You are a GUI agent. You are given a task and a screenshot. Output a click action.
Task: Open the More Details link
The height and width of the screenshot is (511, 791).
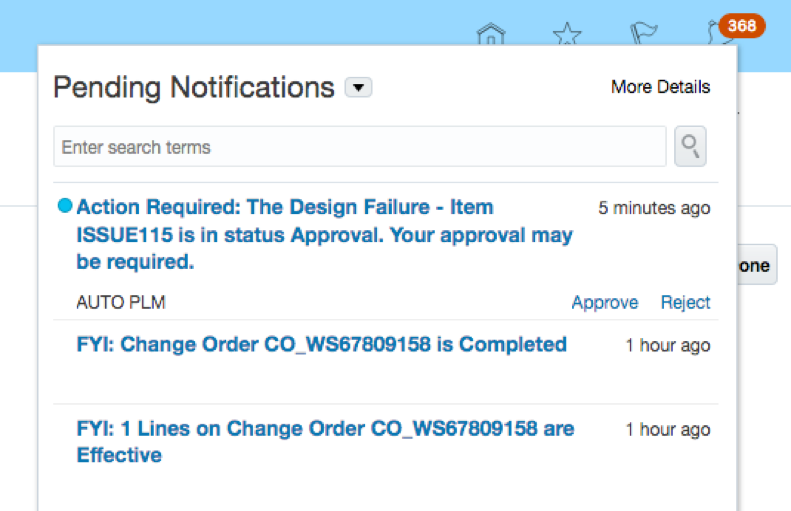pos(660,87)
